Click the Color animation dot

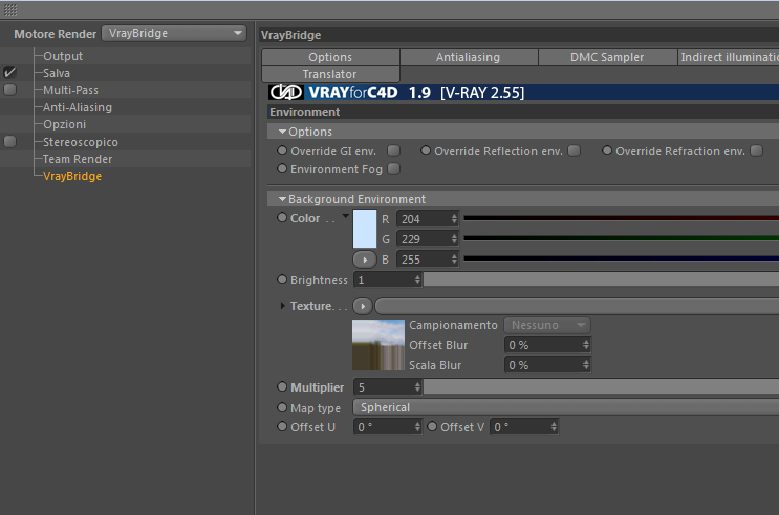coord(282,218)
